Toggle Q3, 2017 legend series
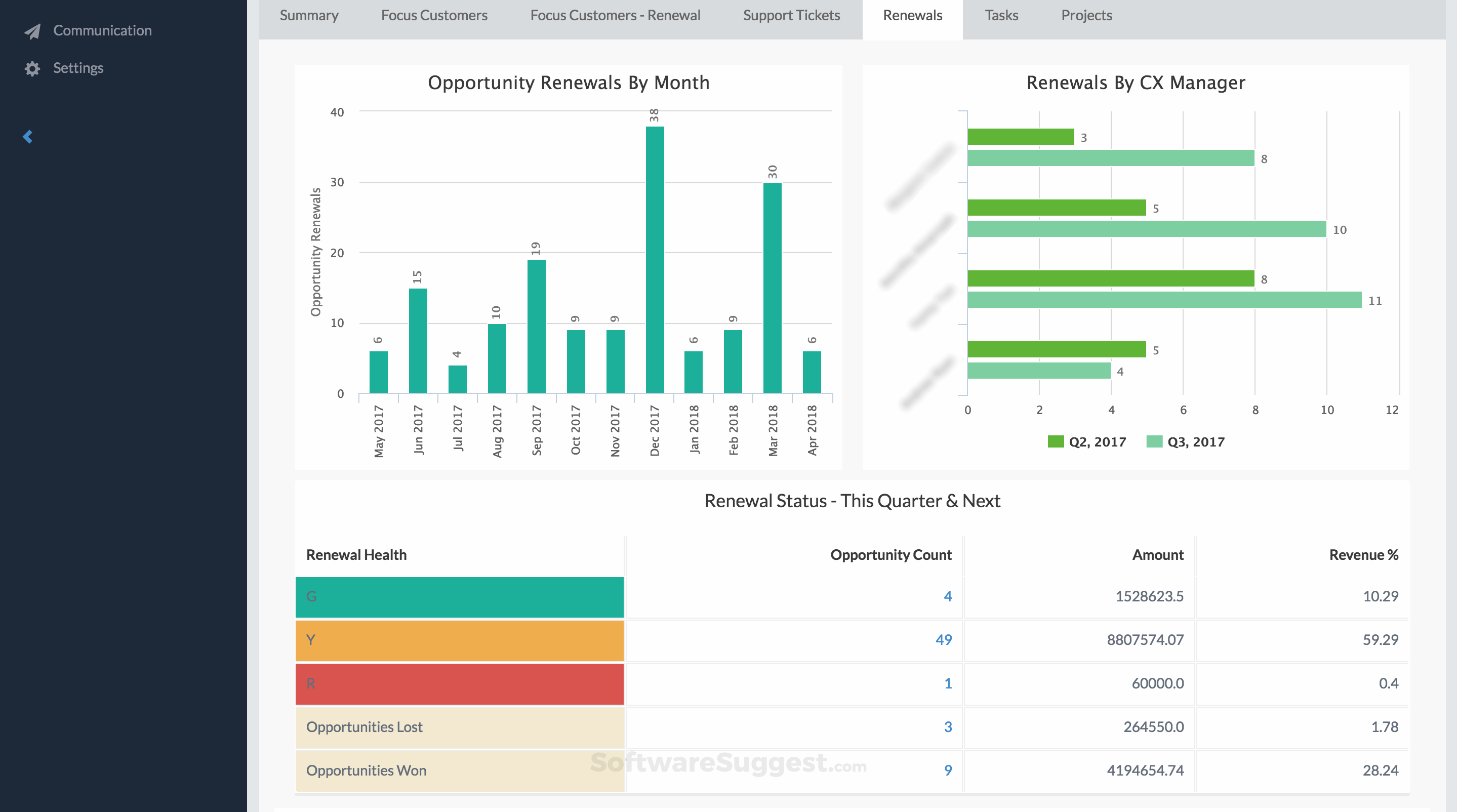The height and width of the screenshot is (812, 1457). pyautogui.click(x=1186, y=441)
